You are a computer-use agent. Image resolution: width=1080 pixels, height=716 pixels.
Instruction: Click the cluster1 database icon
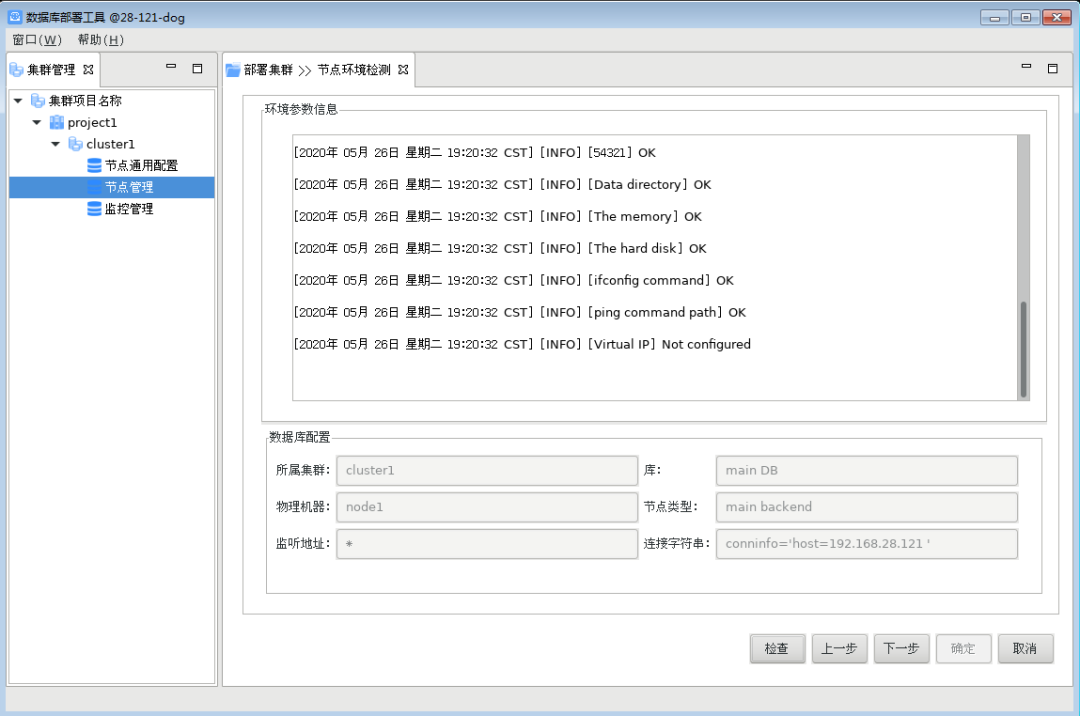(x=76, y=144)
